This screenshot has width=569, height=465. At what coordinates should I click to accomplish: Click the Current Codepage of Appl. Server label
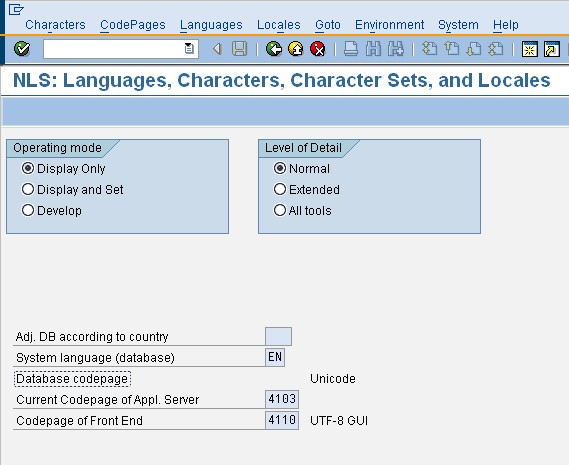click(108, 400)
